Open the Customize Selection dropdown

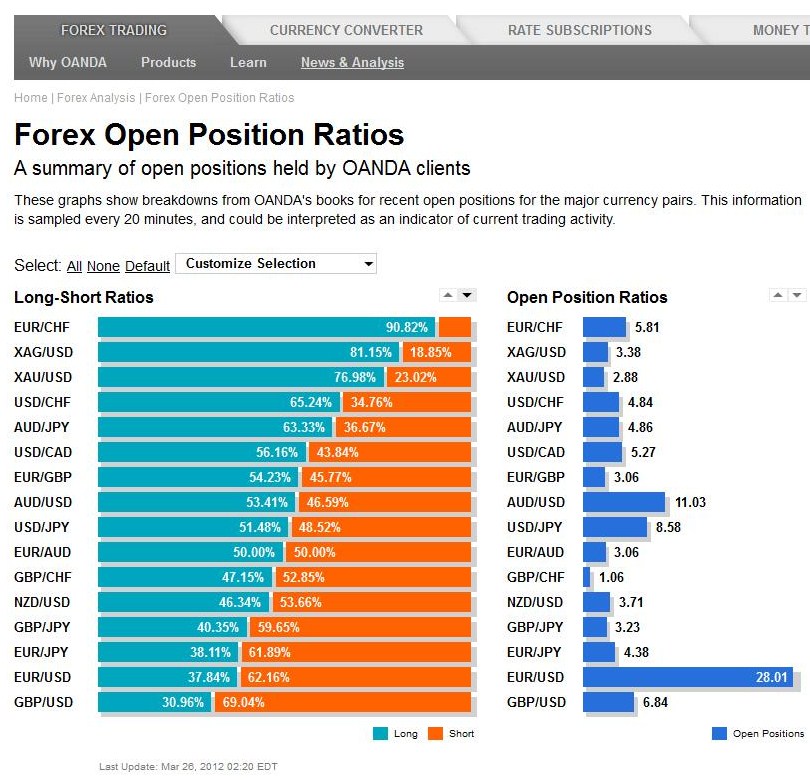click(276, 263)
